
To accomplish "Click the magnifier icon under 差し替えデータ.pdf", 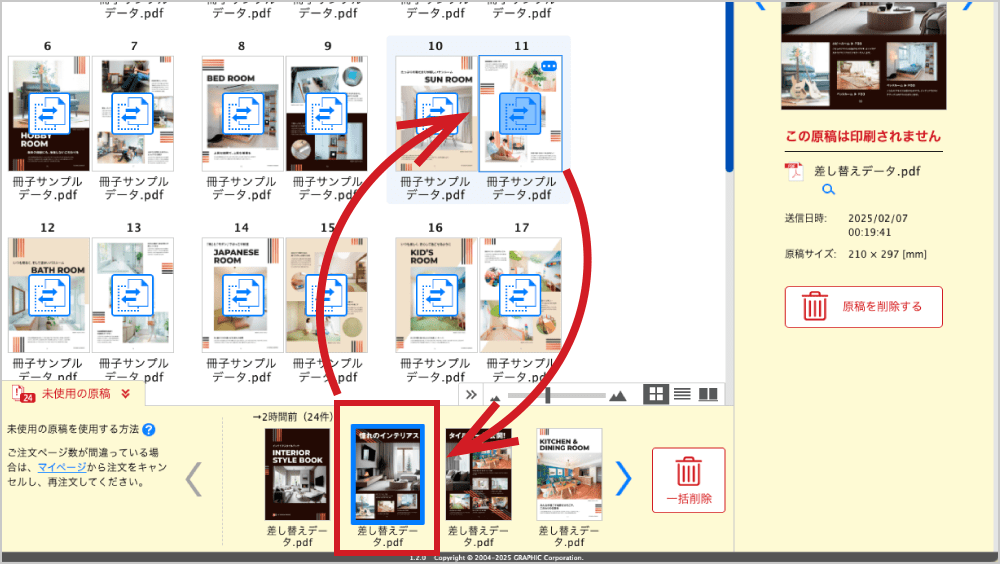I will coord(828,189).
